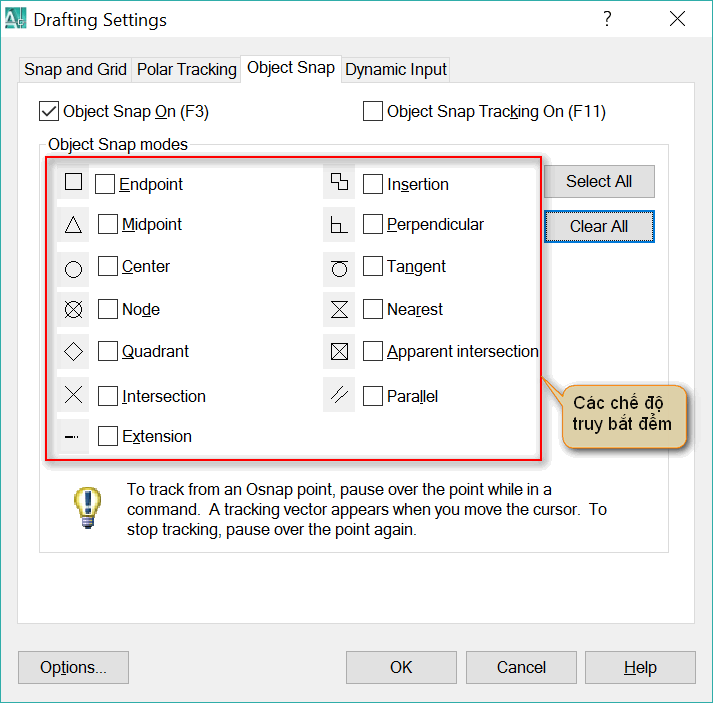Enable the Apparent intersection checkbox
This screenshot has height=703, width=713.
click(x=372, y=351)
